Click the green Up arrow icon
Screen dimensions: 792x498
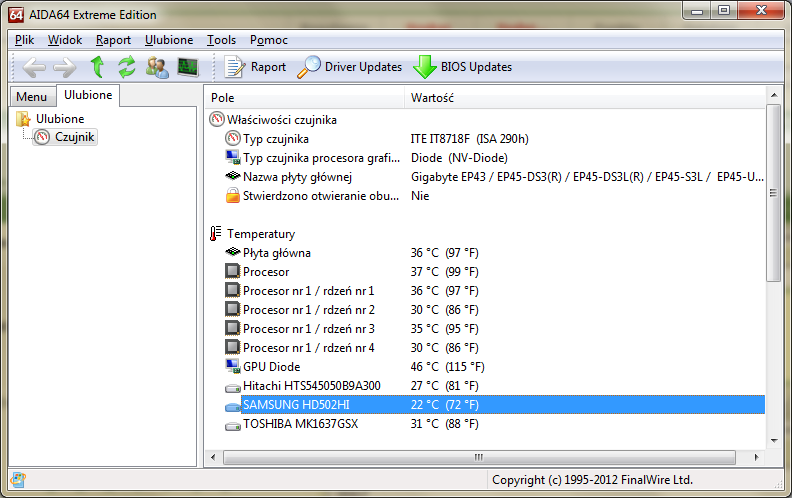(97, 67)
